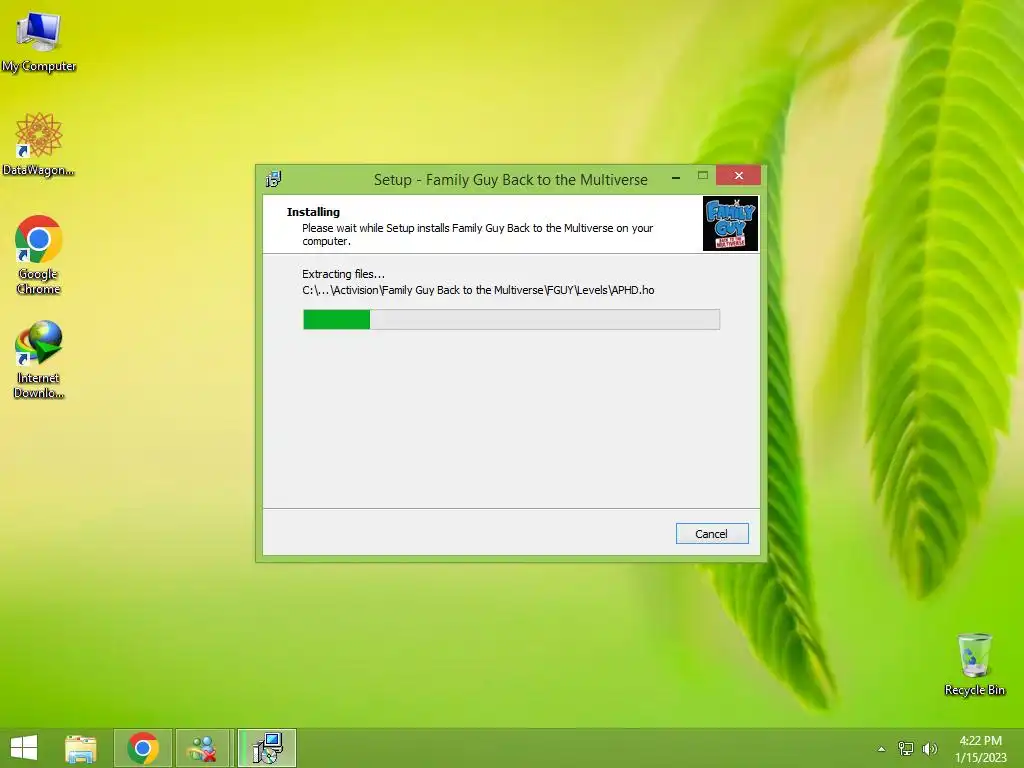Minimize the Setup window
The width and height of the screenshot is (1024, 768).
tap(676, 177)
